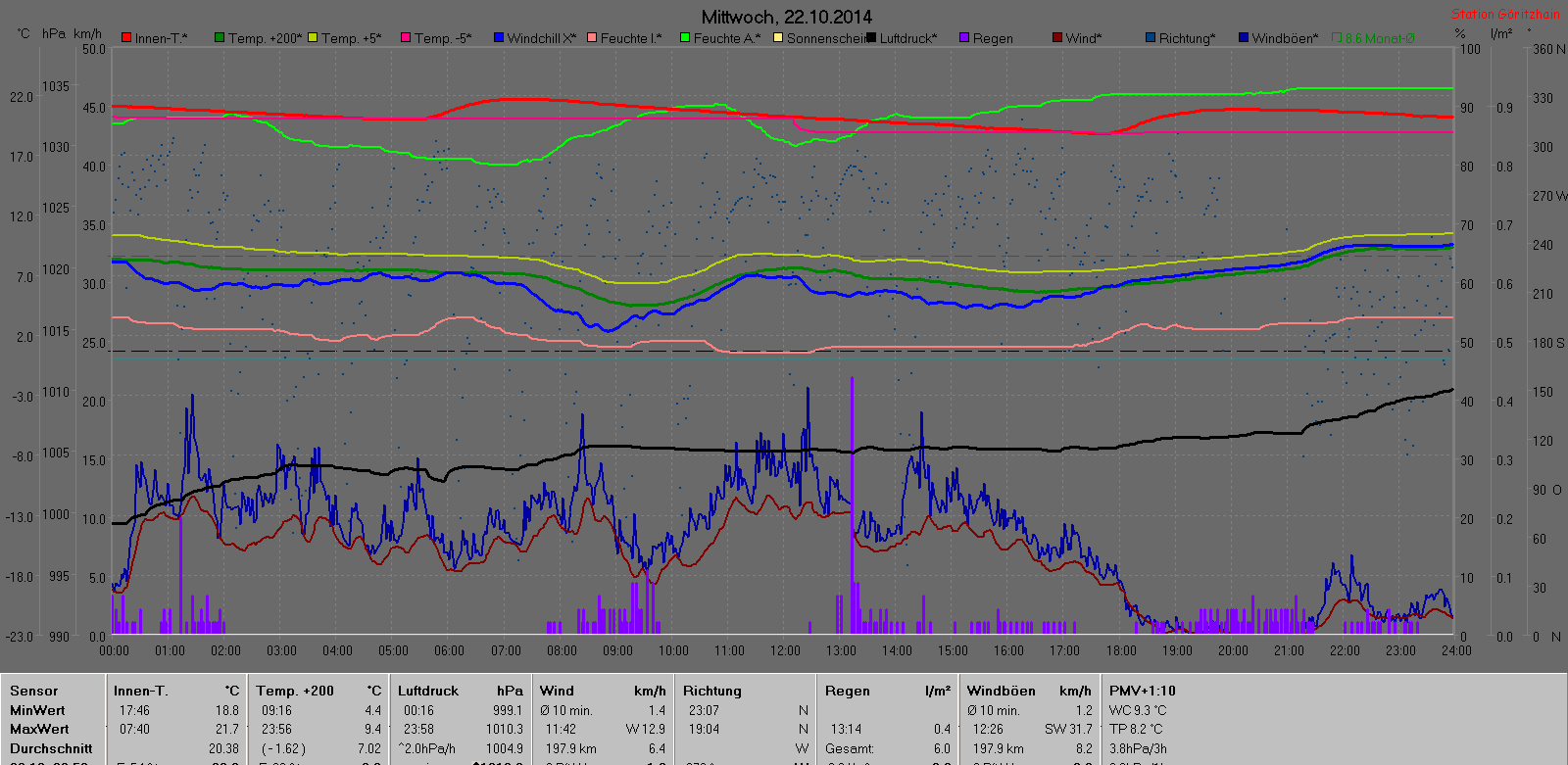The image size is (1568, 765).
Task: Click the Luftdruck max value '1010.3'
Action: (505, 729)
